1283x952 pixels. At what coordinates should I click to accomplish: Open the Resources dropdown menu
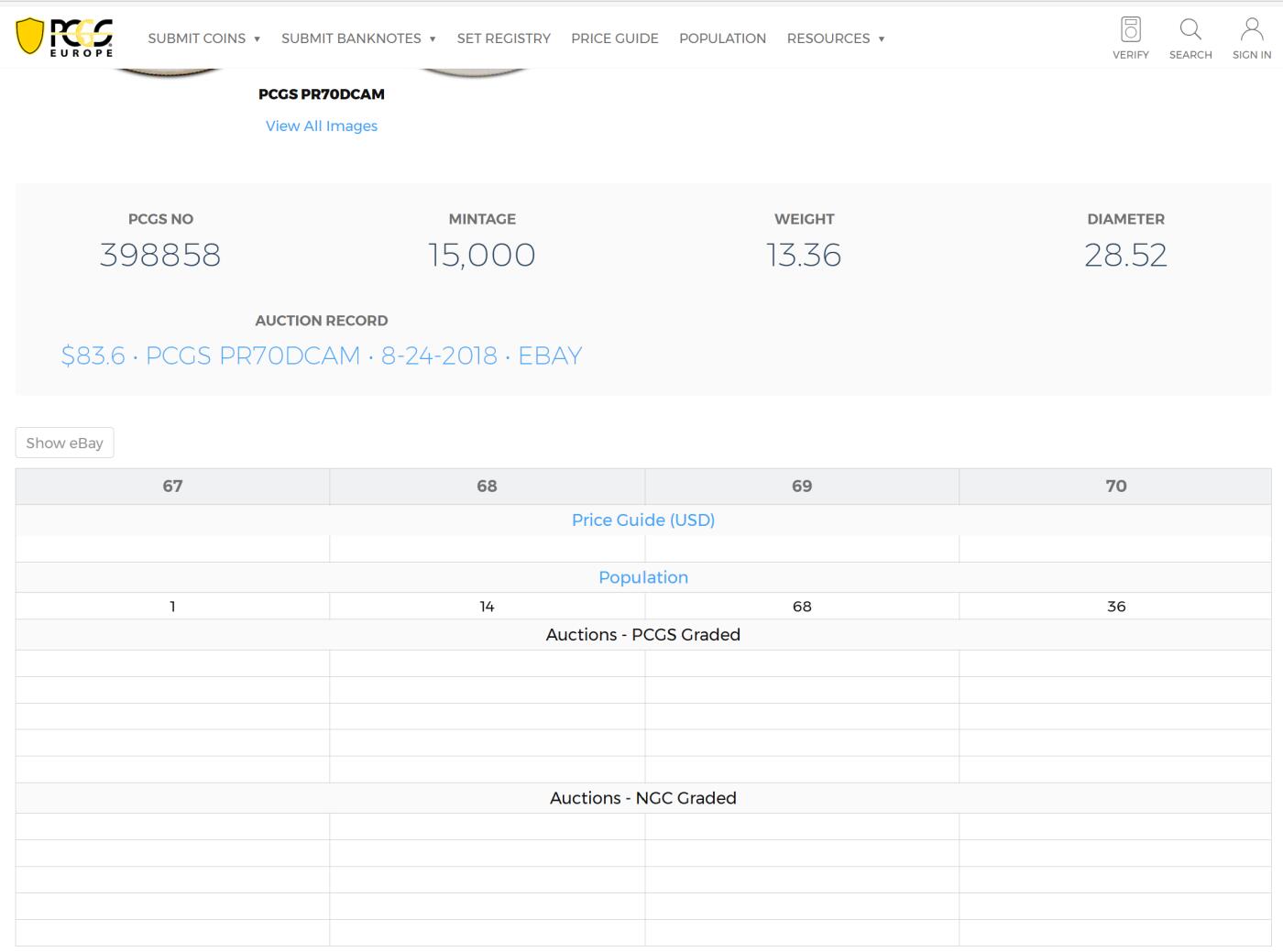(x=835, y=38)
